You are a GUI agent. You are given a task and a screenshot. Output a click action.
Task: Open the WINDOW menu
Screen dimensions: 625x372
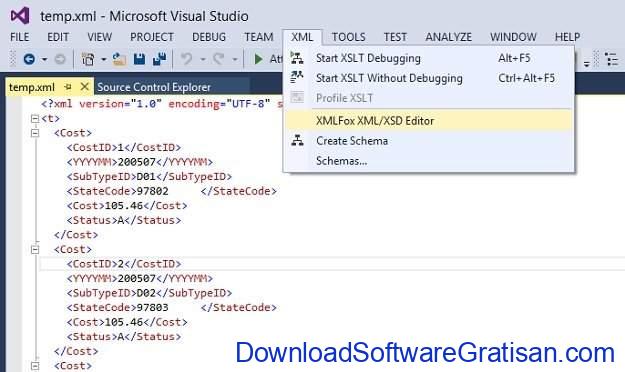click(513, 37)
